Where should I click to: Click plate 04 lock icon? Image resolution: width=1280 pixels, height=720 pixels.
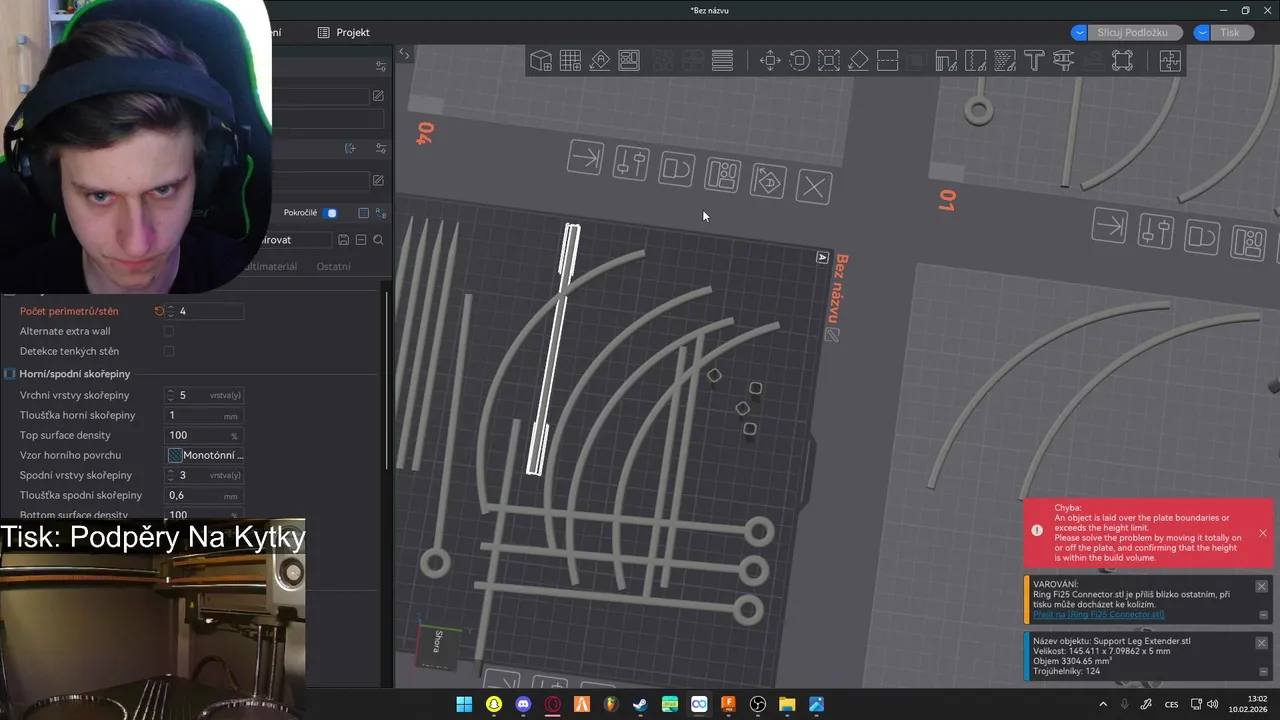676,168
